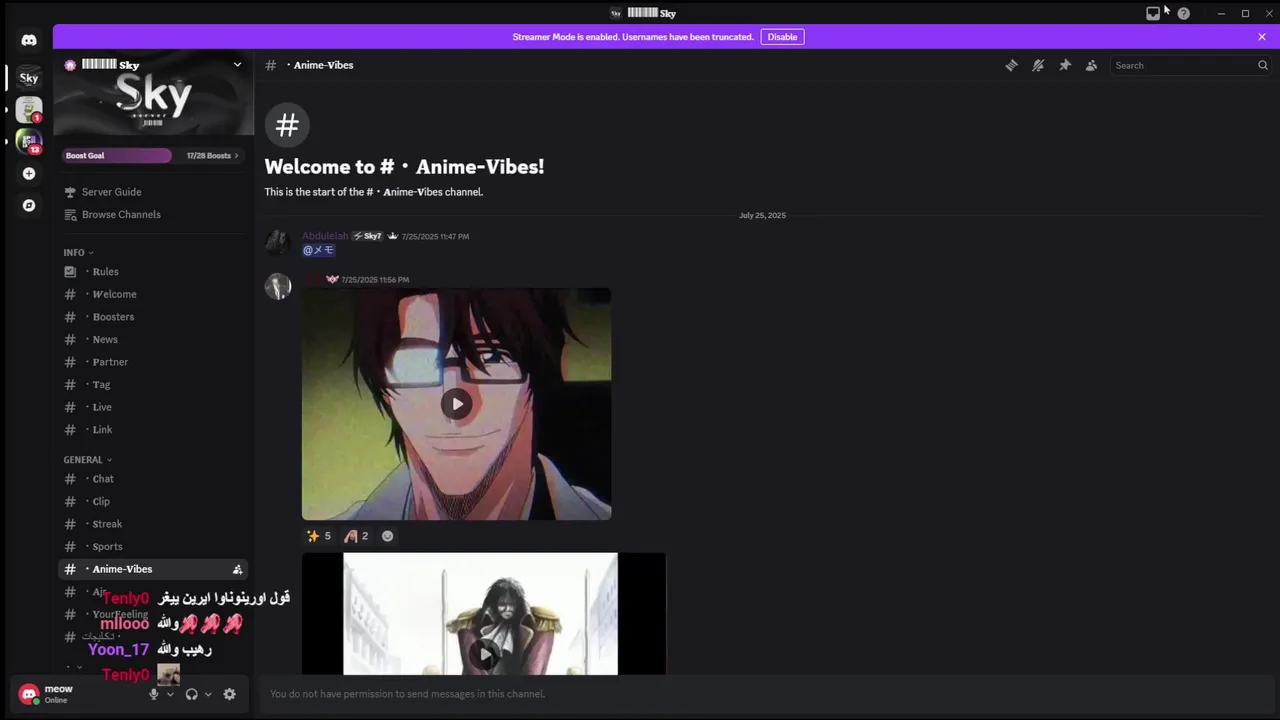
Task: Click the 7/25/2025 11:47 PM timestamp
Action: (x=435, y=237)
